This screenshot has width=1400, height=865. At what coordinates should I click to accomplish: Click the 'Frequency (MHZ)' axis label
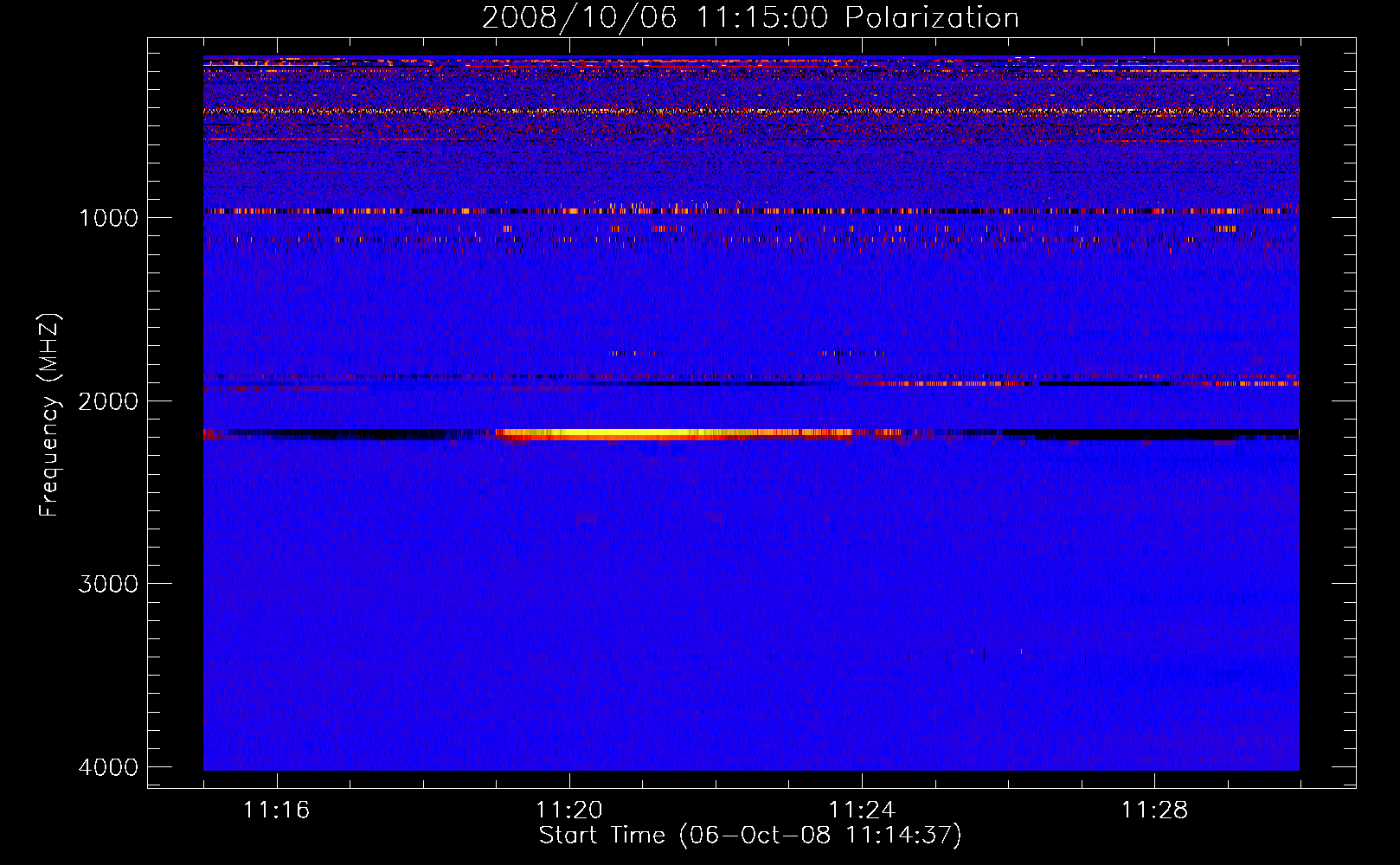point(49,415)
